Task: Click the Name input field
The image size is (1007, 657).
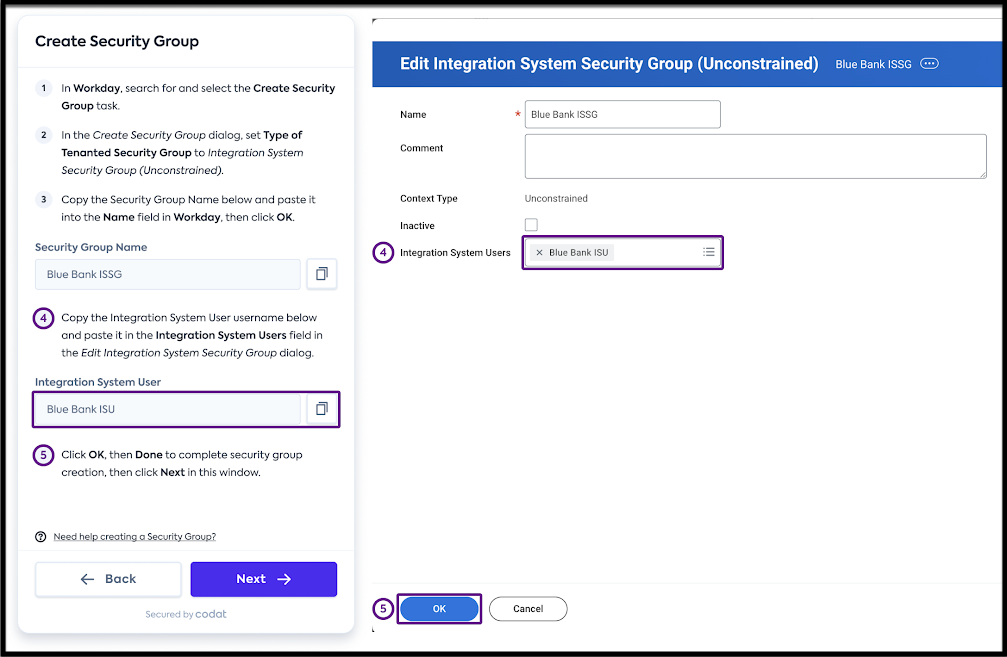Action: (622, 114)
